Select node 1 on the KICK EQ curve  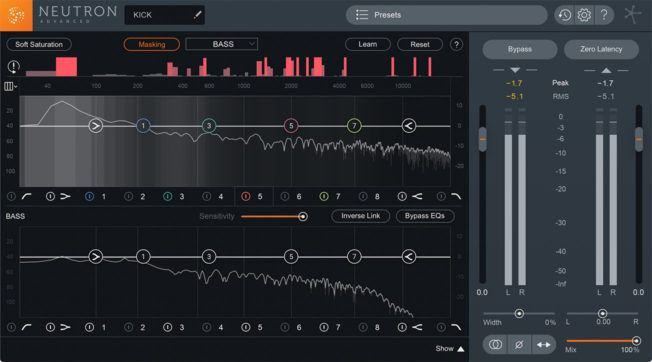coord(143,126)
